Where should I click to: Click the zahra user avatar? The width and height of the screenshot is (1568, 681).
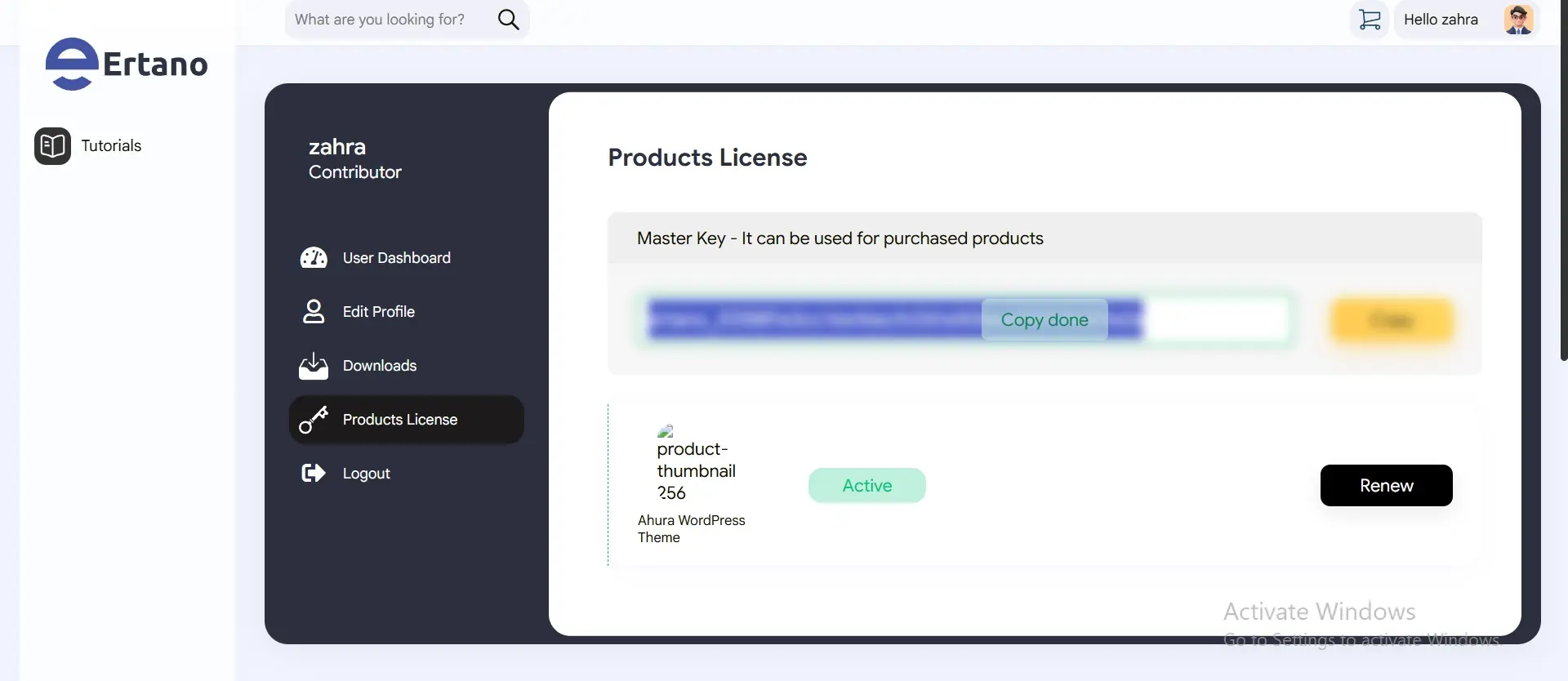(1519, 20)
